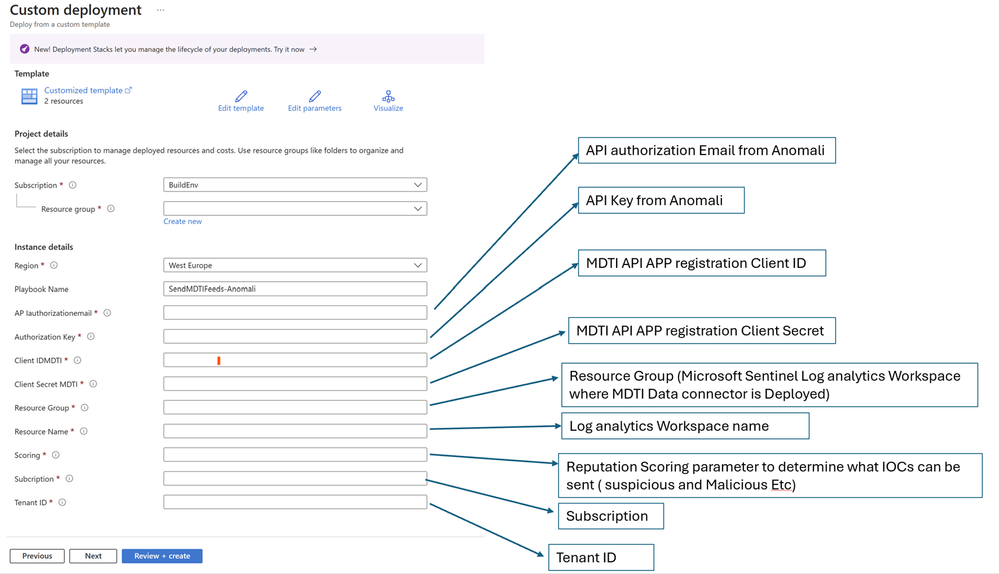Viewport: 999px width, 574px height.
Task: Click the '2 resources' text
Action: 64,101
